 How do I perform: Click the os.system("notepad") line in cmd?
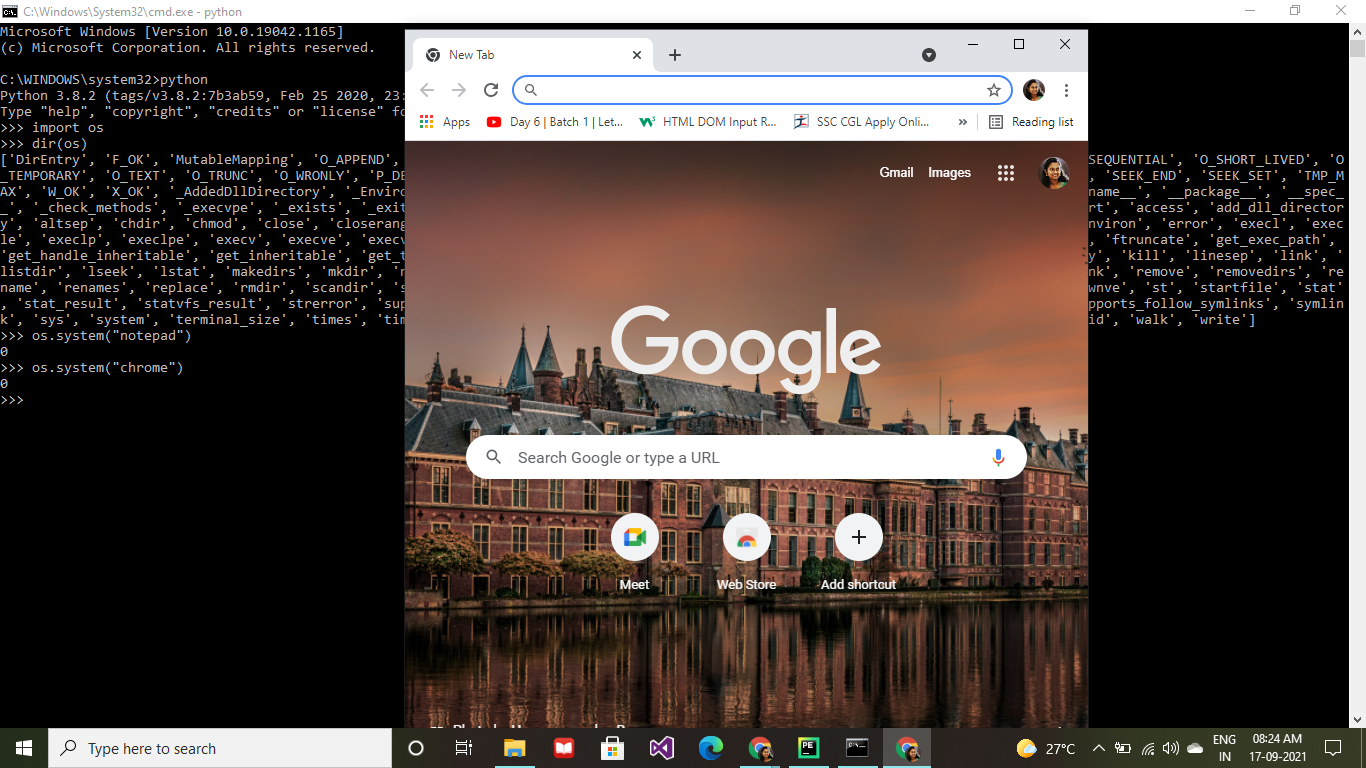click(x=96, y=335)
